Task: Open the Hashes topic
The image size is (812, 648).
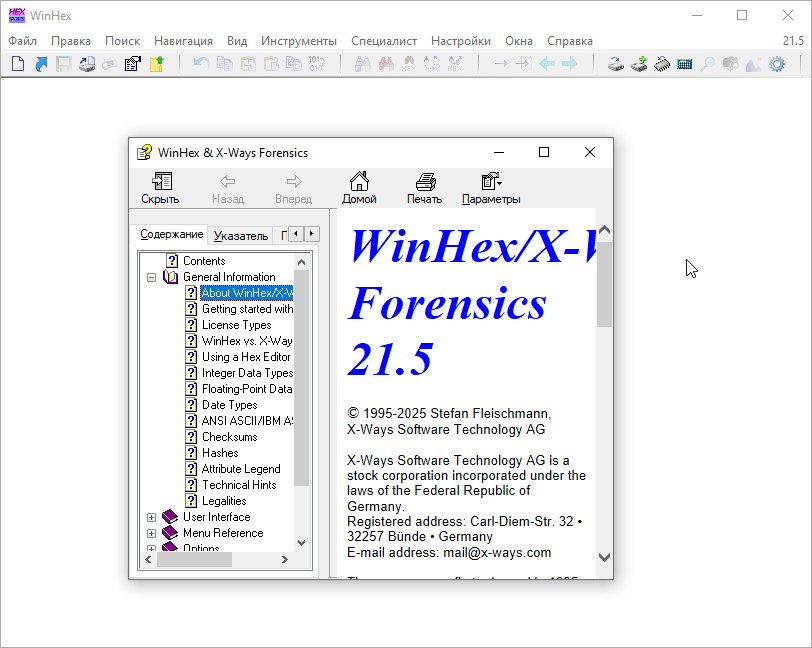Action: pyautogui.click(x=220, y=453)
